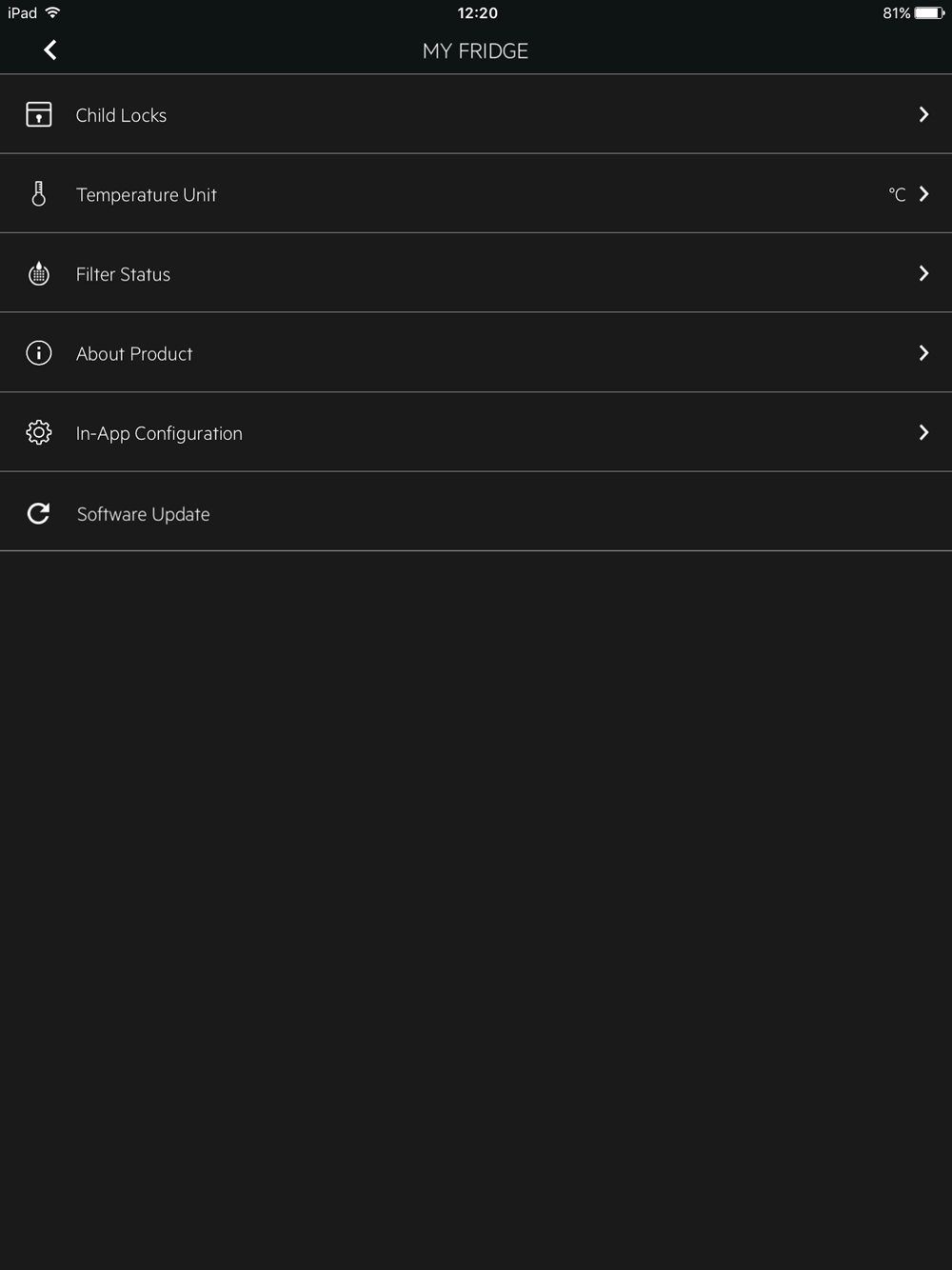Tap the thermometer icon
Screen dimensions: 952x1270
click(x=39, y=194)
